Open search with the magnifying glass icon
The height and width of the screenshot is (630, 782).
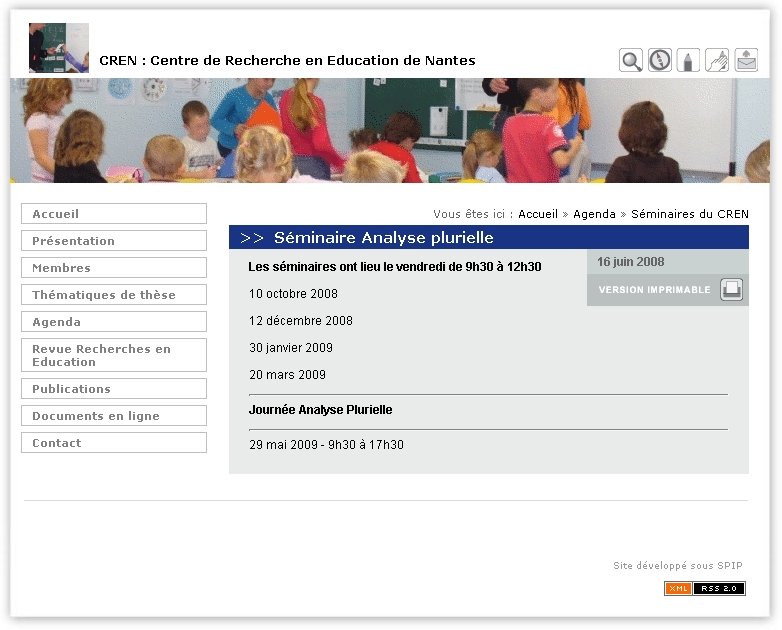click(x=631, y=60)
